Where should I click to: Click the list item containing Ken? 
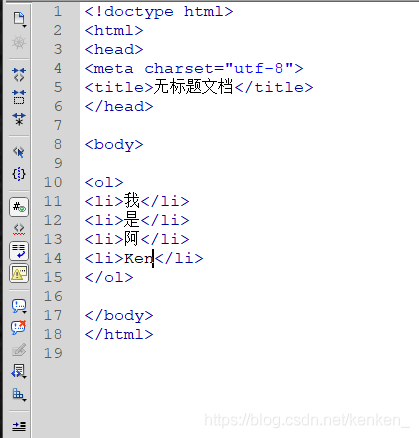[144, 258]
